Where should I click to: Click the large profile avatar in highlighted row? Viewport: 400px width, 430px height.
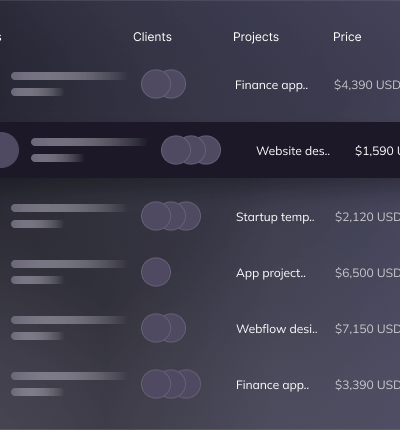(x=7, y=150)
